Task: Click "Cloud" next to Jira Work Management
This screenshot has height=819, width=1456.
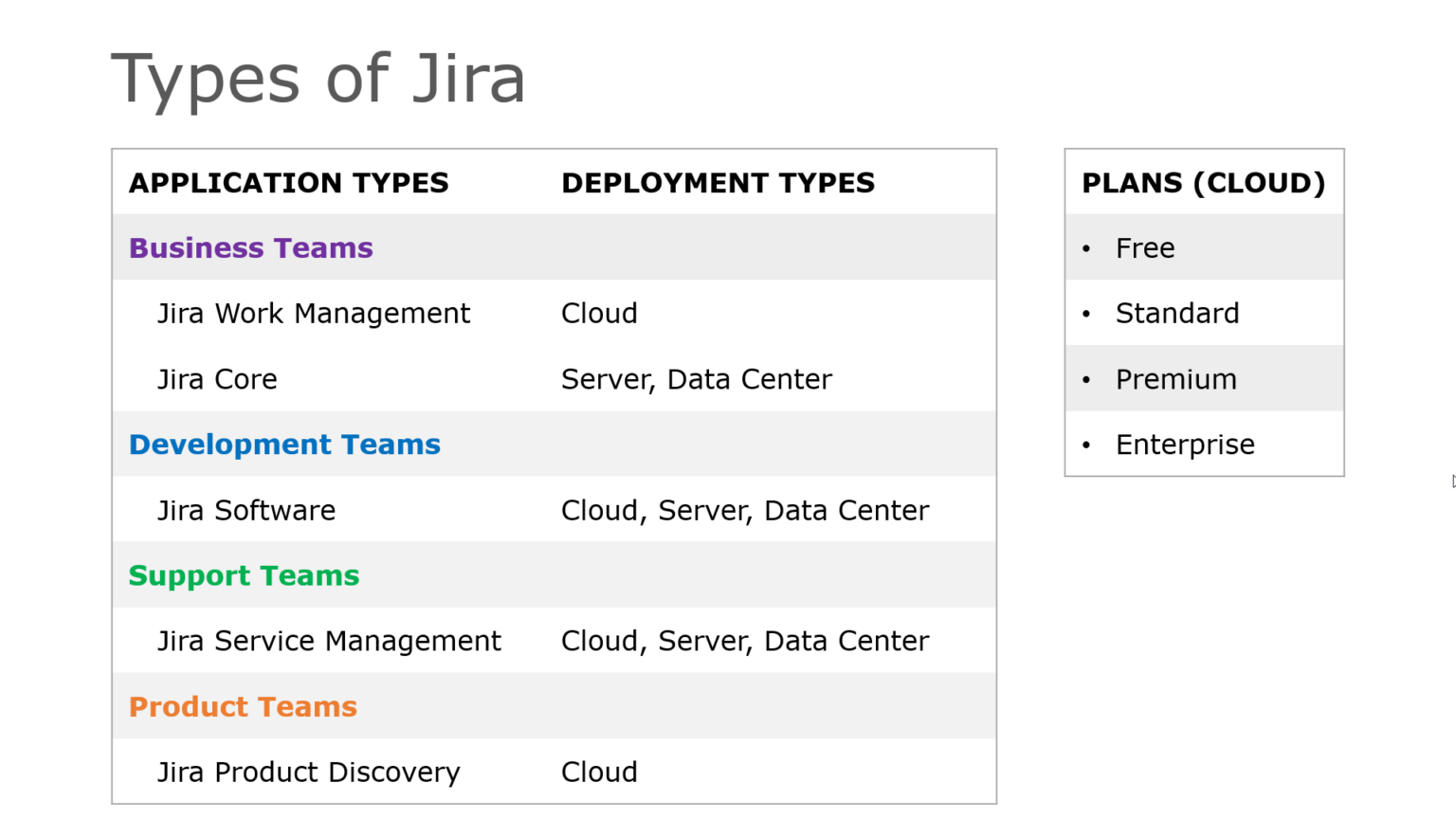Action: [599, 313]
